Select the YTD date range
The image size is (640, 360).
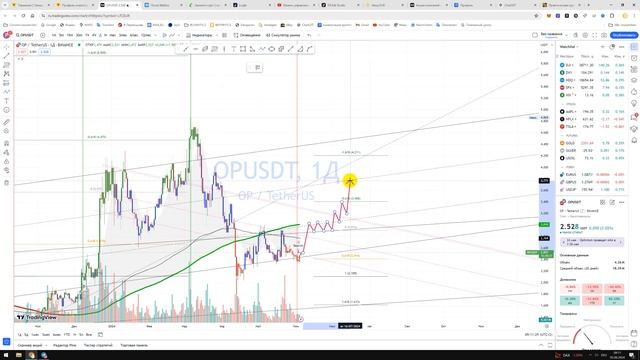click(x=67, y=335)
